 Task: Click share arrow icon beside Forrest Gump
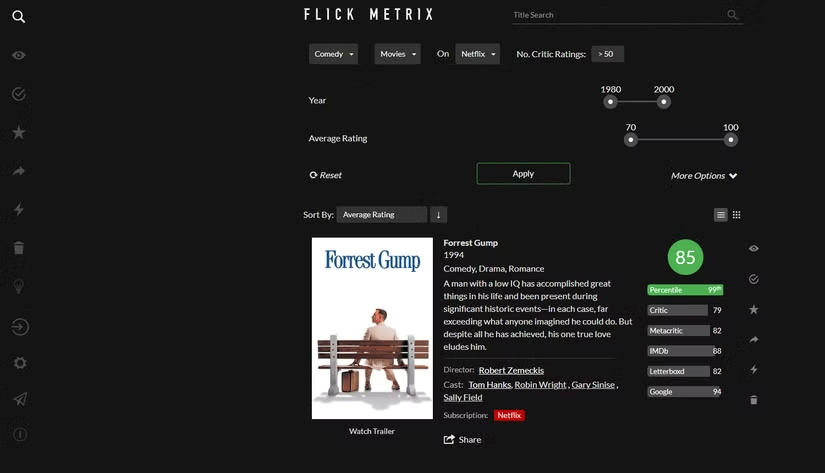pos(754,339)
